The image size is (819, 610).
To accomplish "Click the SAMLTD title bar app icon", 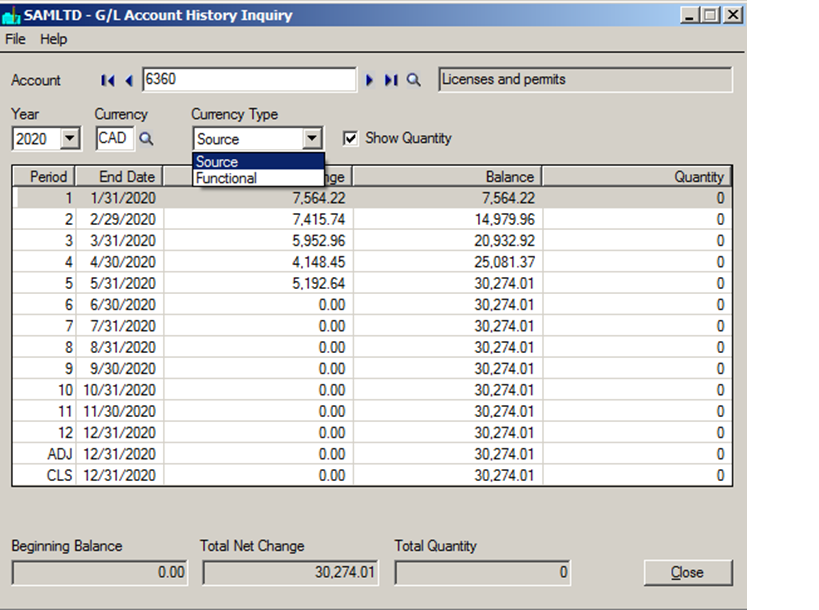I will (x=12, y=15).
